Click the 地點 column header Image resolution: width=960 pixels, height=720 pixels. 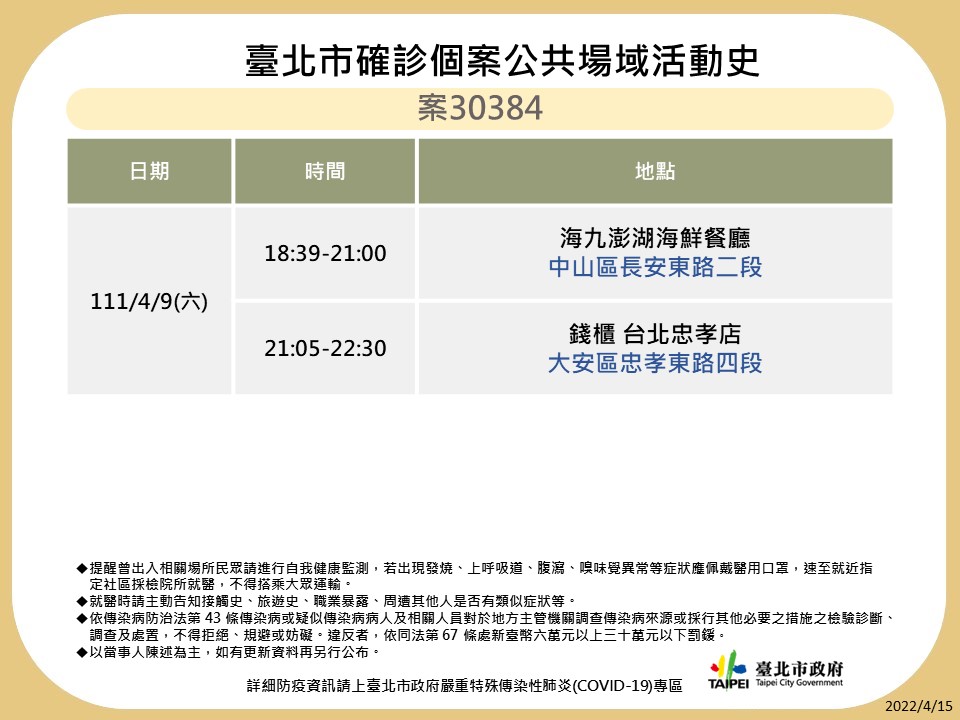point(655,171)
